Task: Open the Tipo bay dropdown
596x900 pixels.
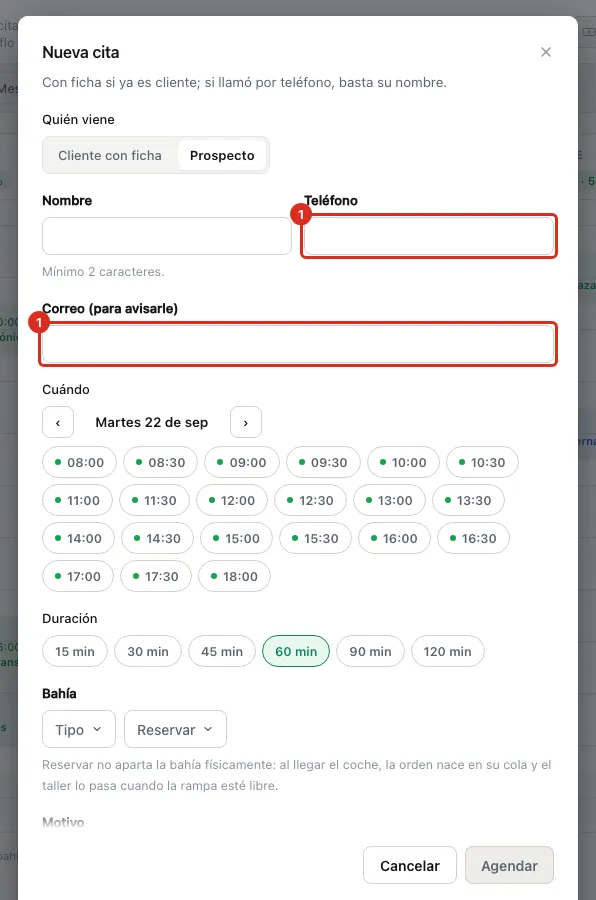Action: tap(79, 729)
